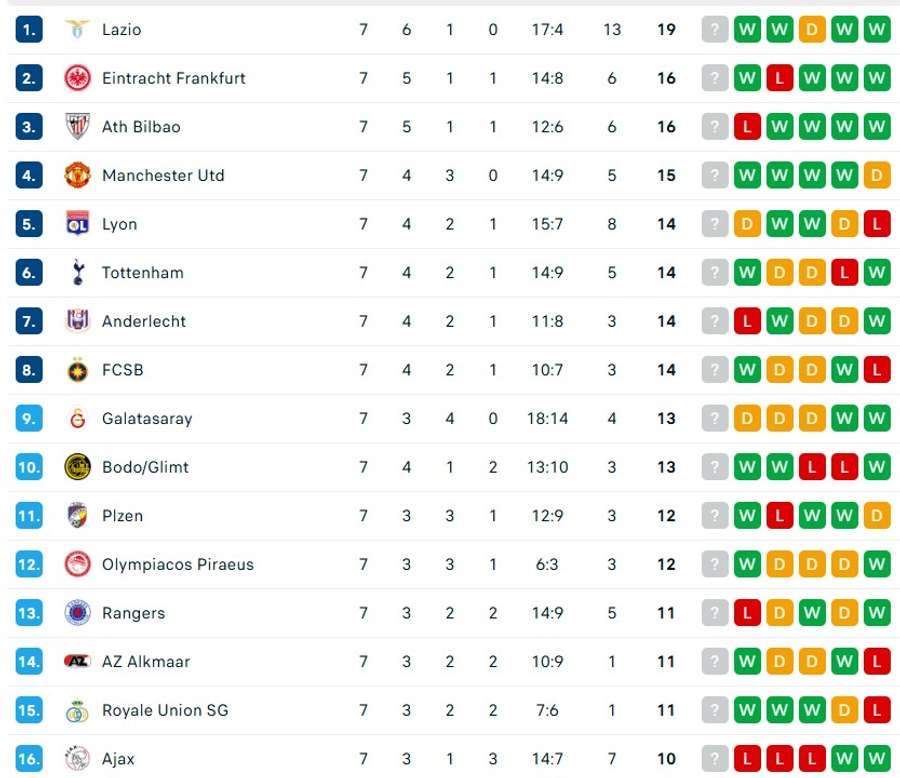900x778 pixels.
Task: Open the Royale Union SG team link
Action: (x=165, y=710)
